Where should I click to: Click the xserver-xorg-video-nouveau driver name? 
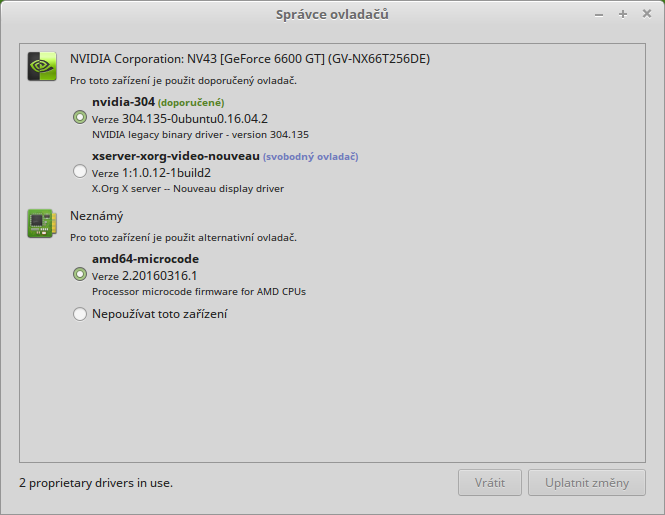(x=175, y=156)
